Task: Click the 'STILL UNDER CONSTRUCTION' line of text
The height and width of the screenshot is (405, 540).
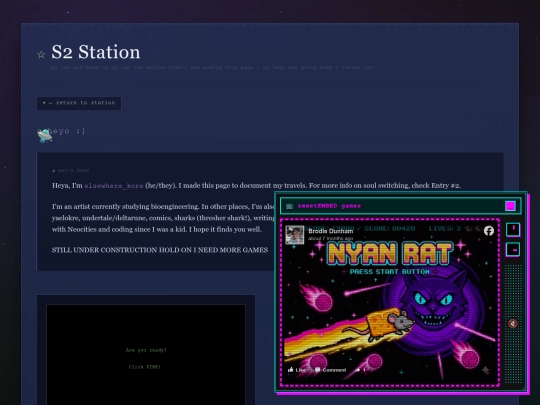Action: [x=160, y=250]
